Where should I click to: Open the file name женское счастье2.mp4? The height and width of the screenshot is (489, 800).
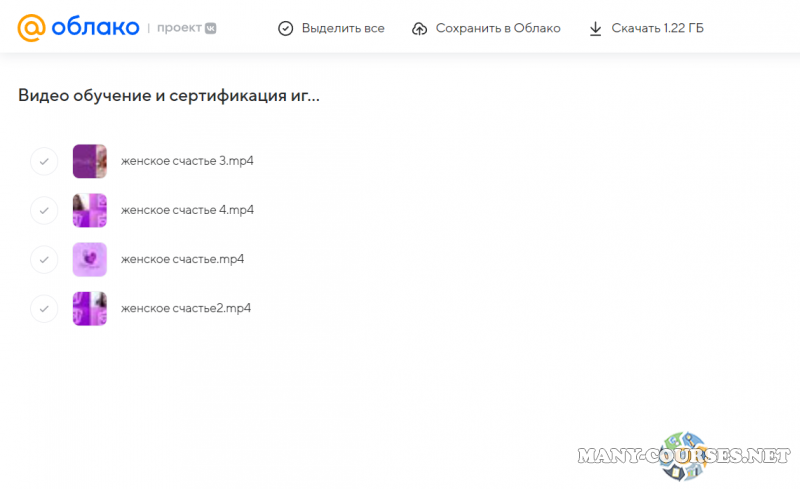(185, 308)
